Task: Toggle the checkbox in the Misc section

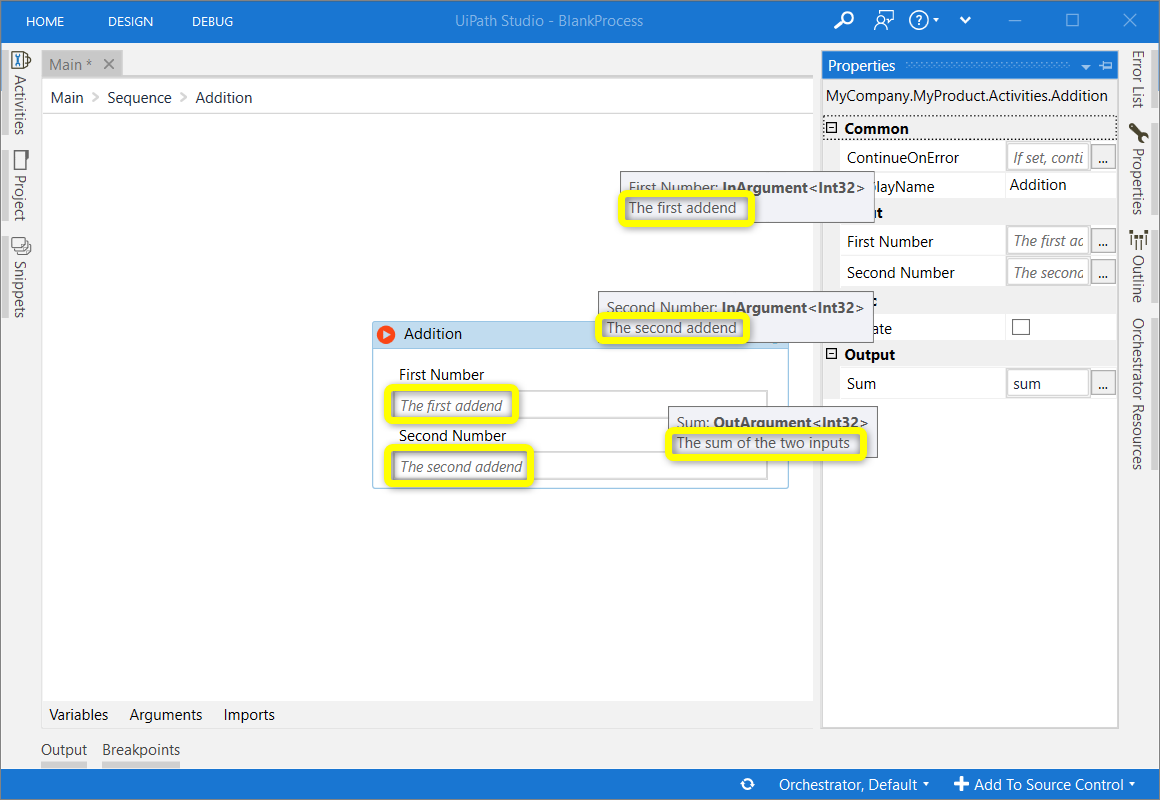Action: (1020, 327)
